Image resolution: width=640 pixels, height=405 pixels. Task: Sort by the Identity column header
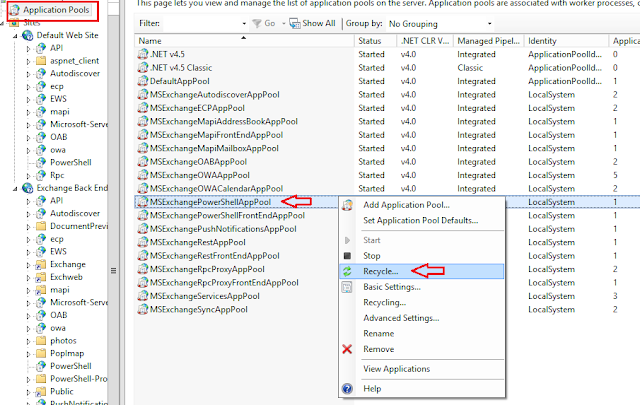566,41
